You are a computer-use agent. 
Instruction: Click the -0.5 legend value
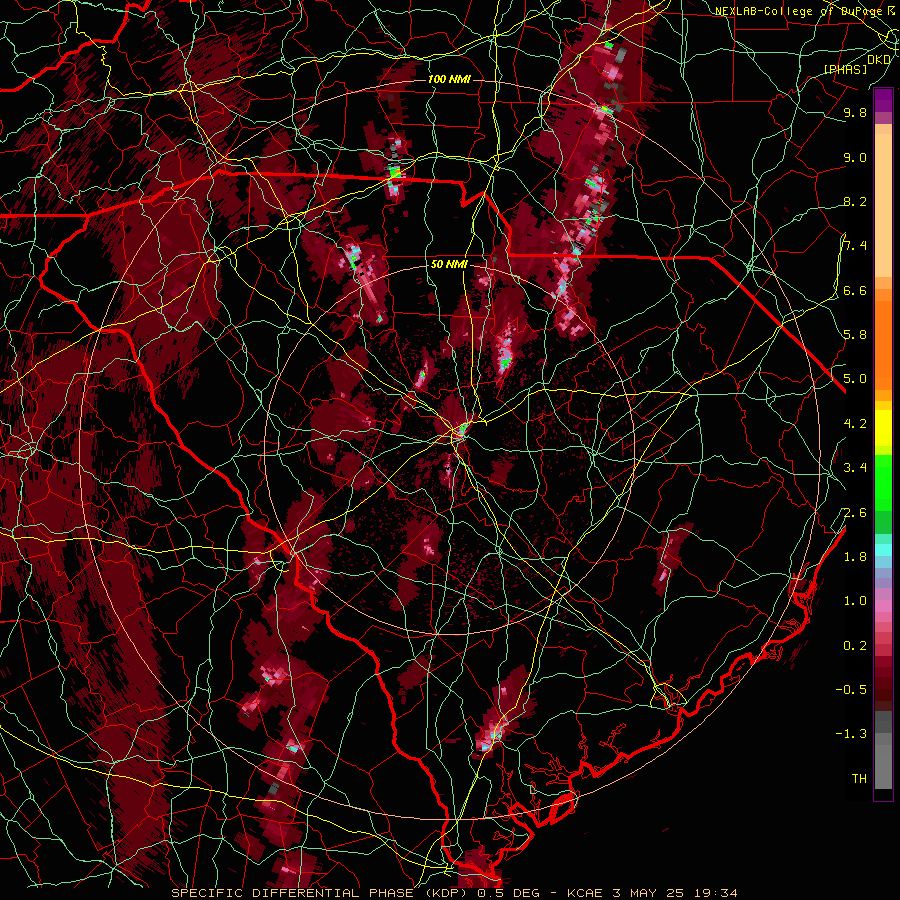tap(851, 690)
